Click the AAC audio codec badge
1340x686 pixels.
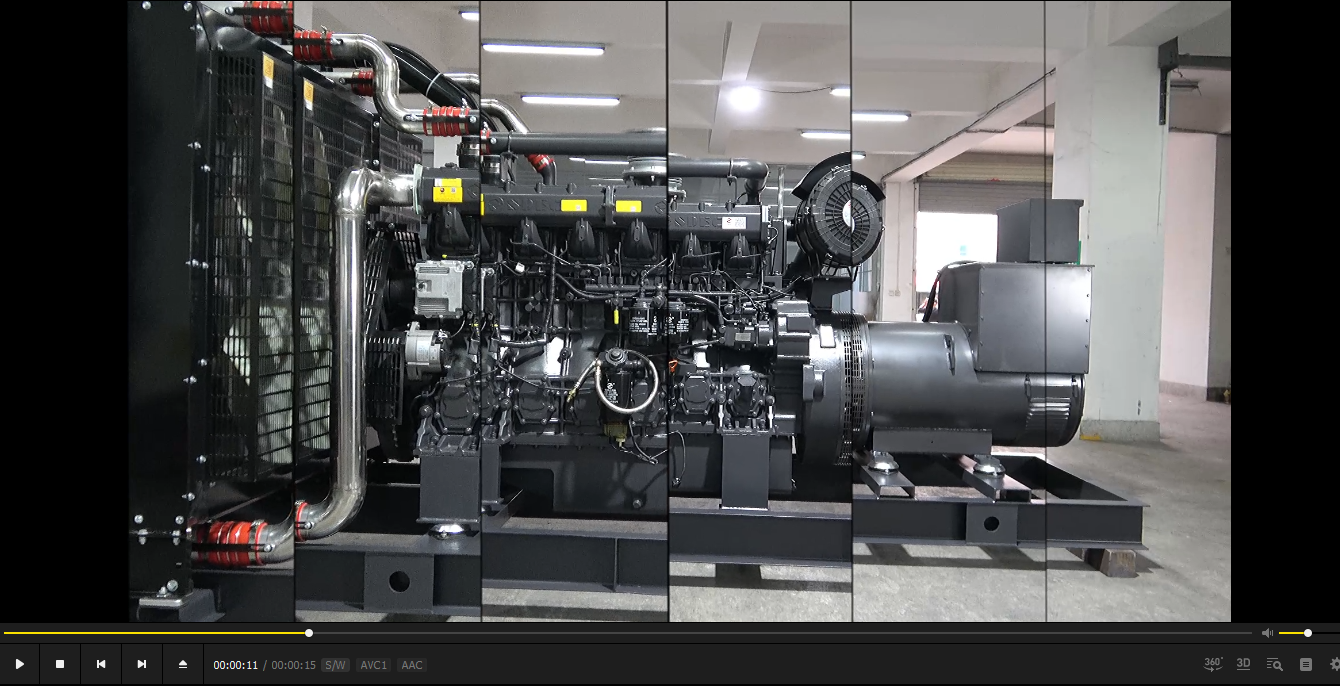click(412, 665)
